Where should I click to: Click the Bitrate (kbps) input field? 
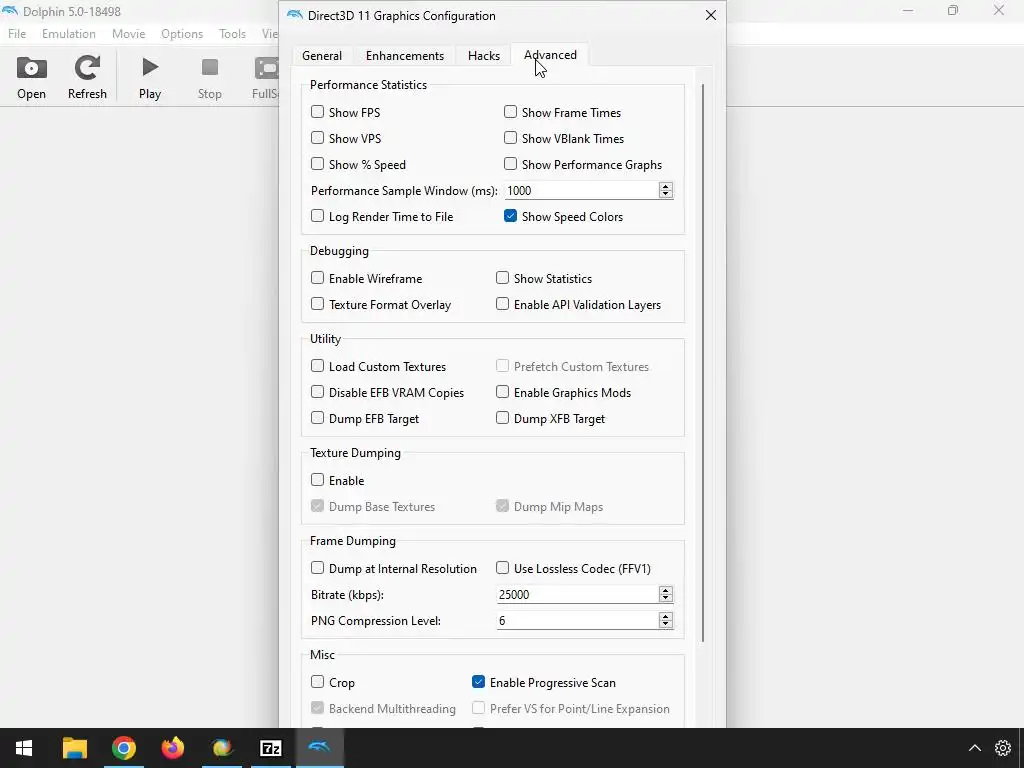tap(577, 594)
